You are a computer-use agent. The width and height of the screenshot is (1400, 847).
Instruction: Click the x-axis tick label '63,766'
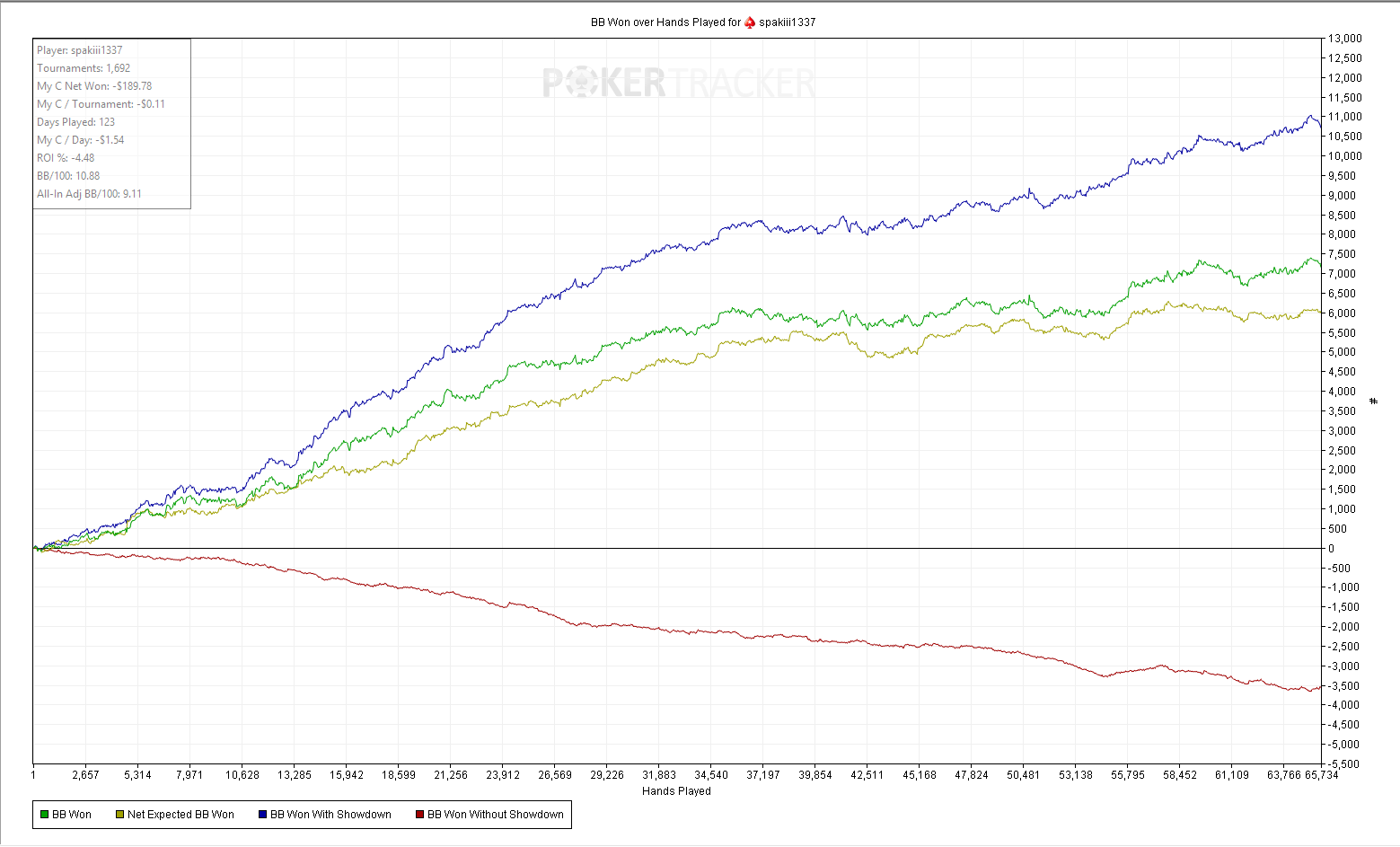(1284, 775)
